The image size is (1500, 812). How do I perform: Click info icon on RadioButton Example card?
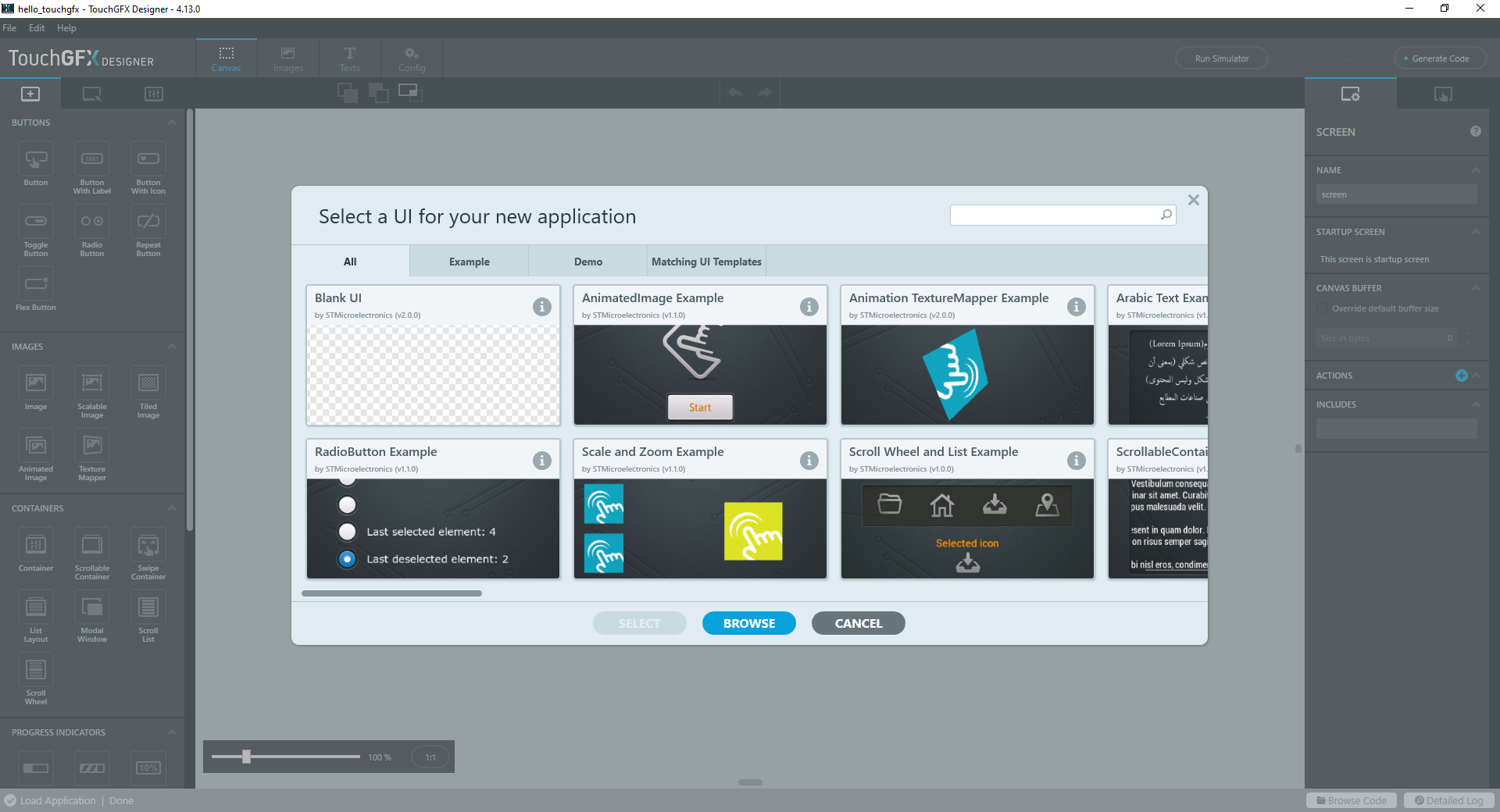pyautogui.click(x=541, y=461)
